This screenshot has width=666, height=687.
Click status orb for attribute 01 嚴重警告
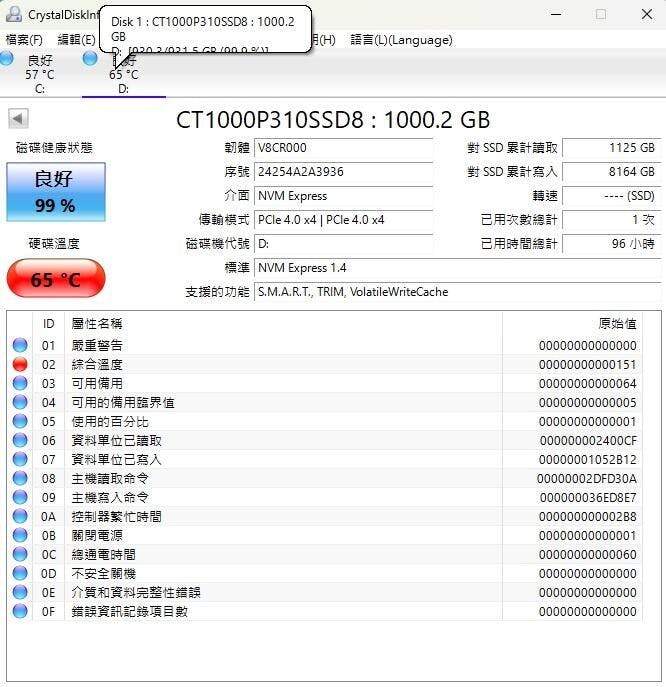pyautogui.click(x=20, y=345)
